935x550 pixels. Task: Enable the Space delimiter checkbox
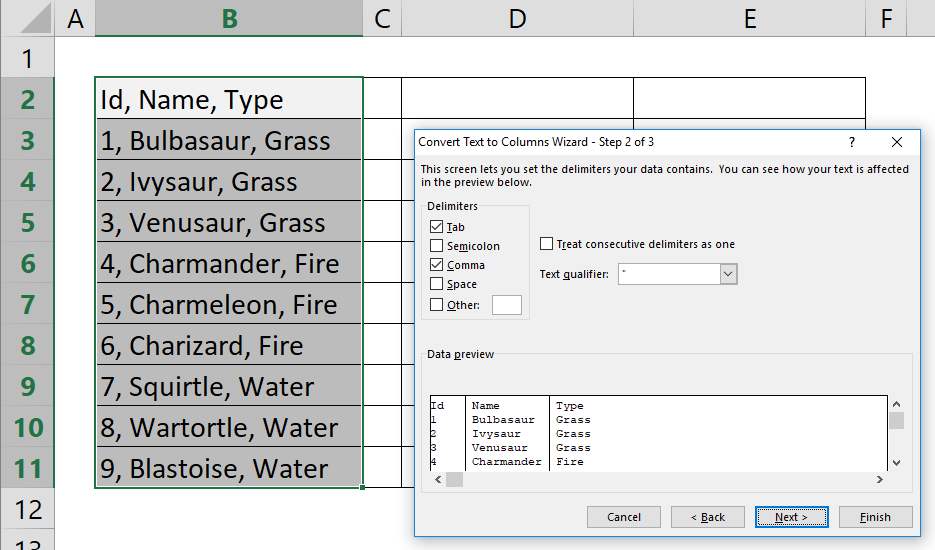tap(436, 284)
